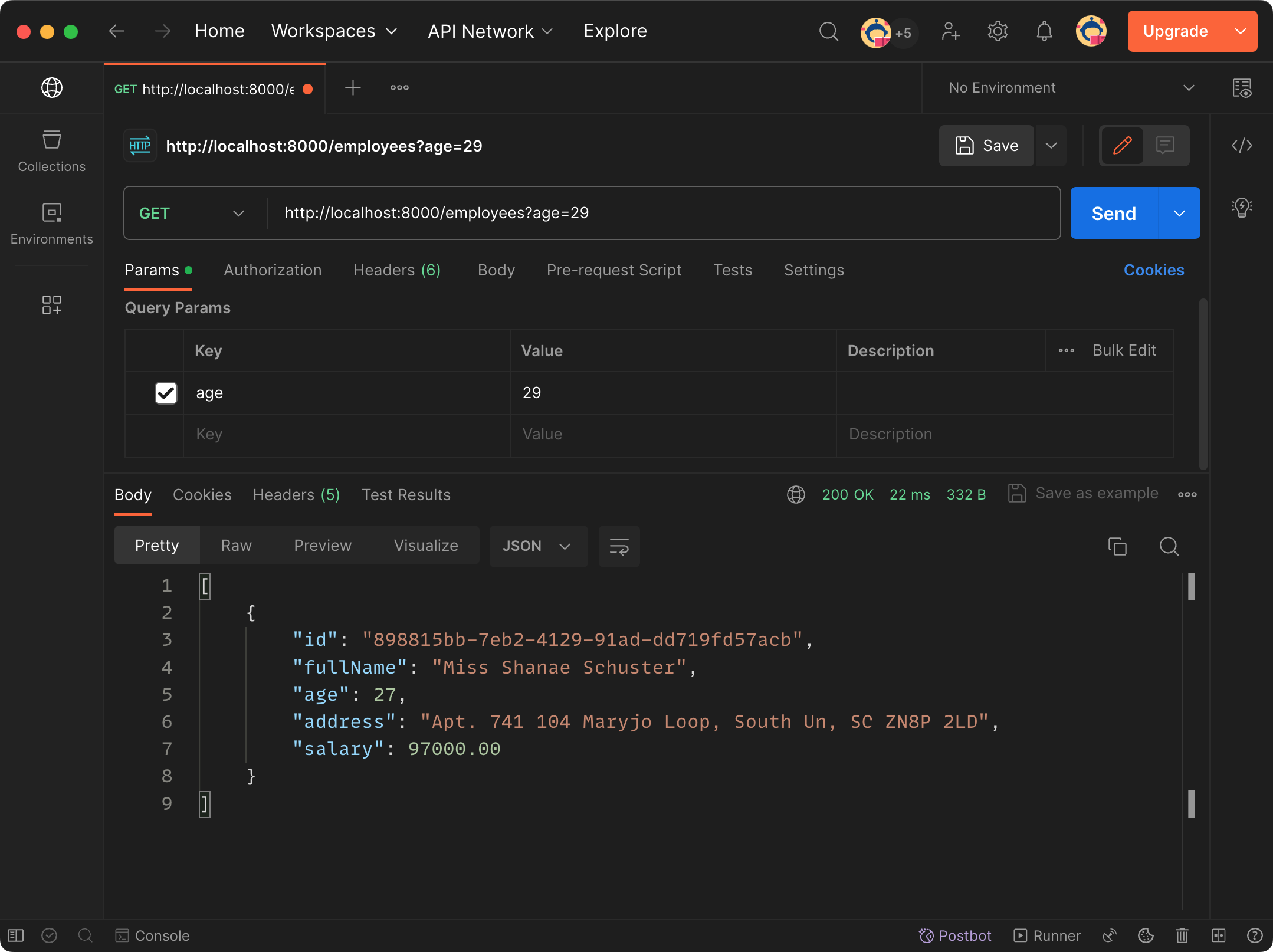Open the Cookies link

coord(1153,270)
